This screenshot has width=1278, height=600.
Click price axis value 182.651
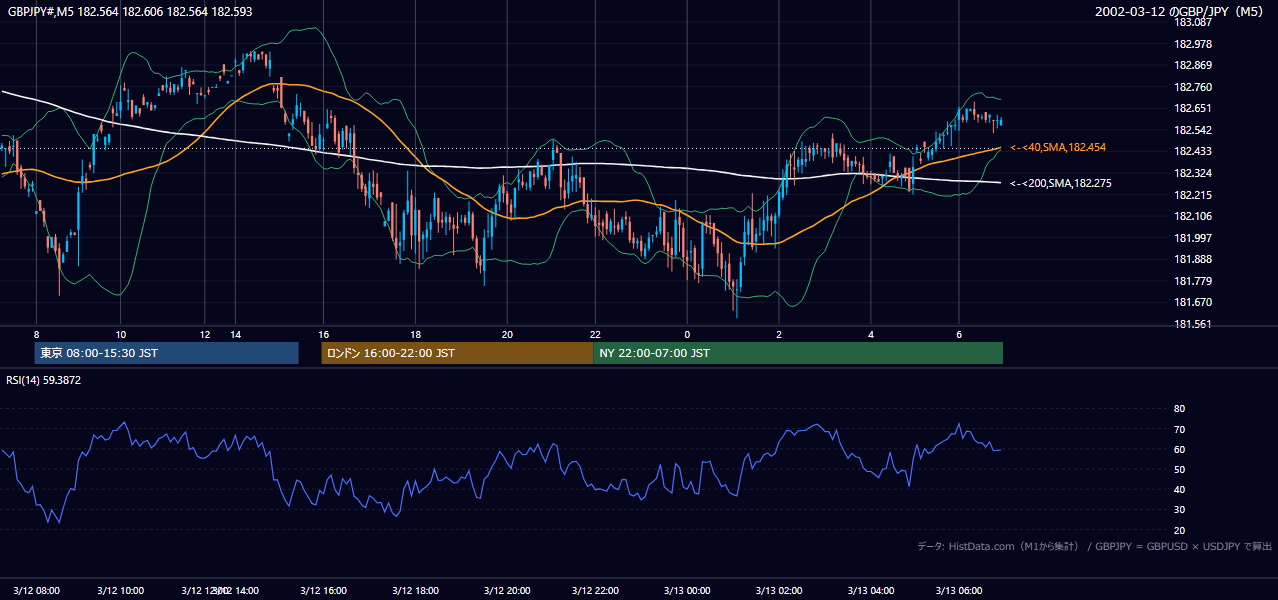coord(1193,108)
